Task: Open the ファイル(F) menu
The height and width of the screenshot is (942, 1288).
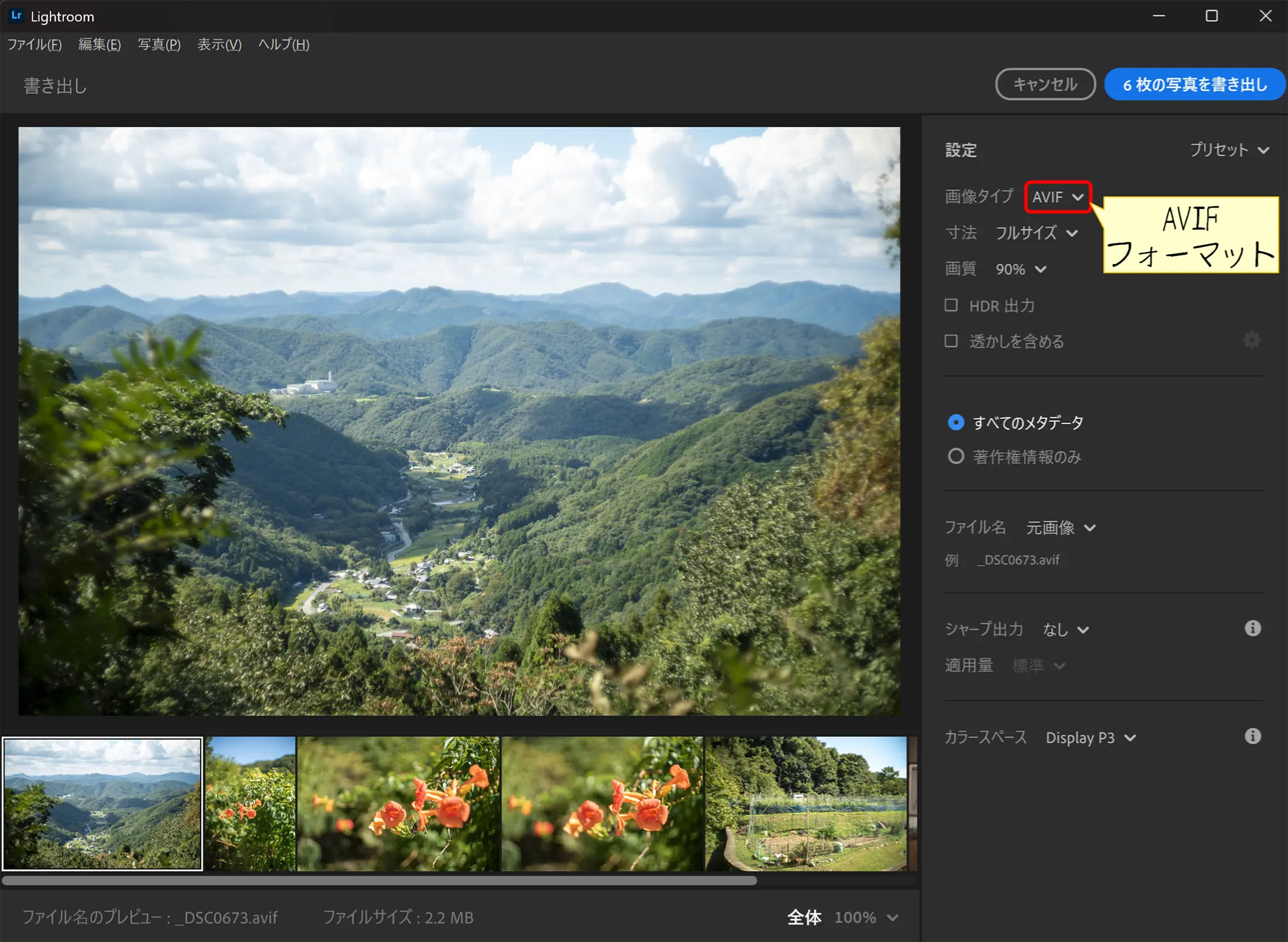Action: (34, 44)
